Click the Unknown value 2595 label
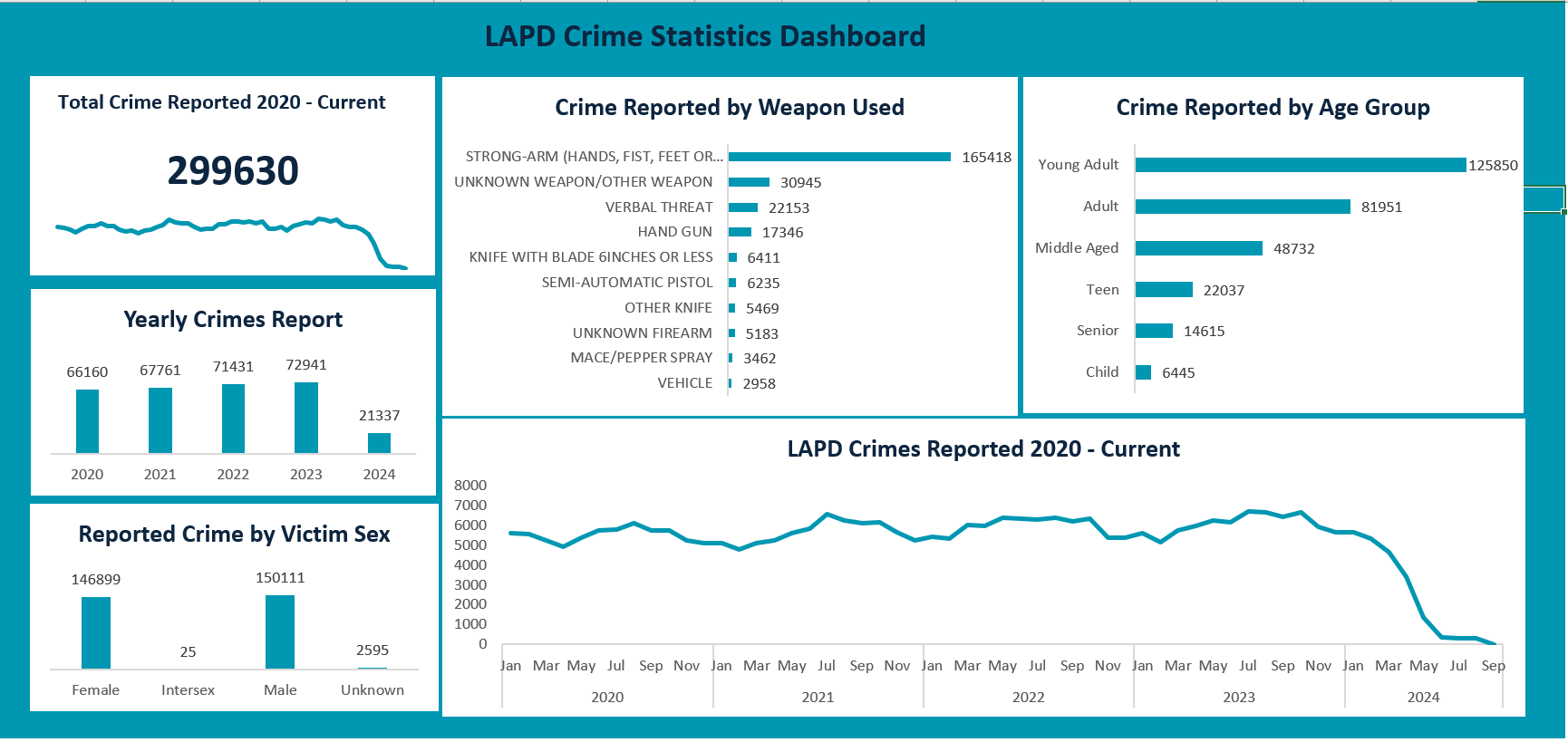Viewport: 1568px width, 742px height. (373, 650)
